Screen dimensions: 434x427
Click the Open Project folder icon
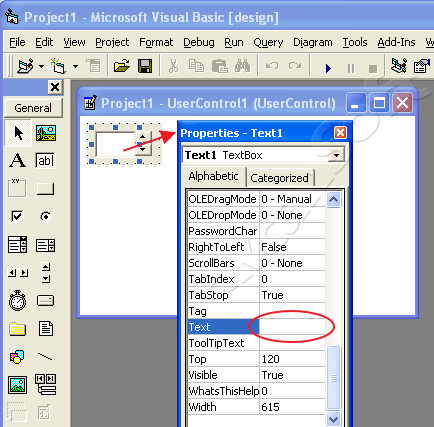tap(122, 66)
